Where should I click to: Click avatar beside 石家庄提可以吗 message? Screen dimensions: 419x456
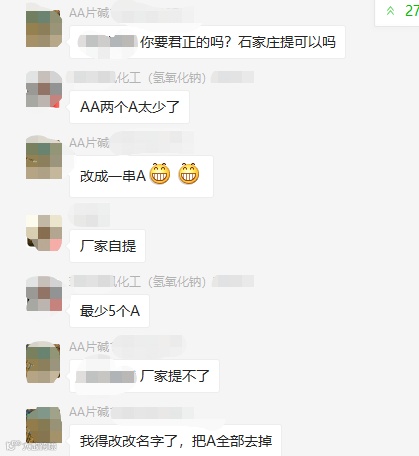(x=44, y=28)
